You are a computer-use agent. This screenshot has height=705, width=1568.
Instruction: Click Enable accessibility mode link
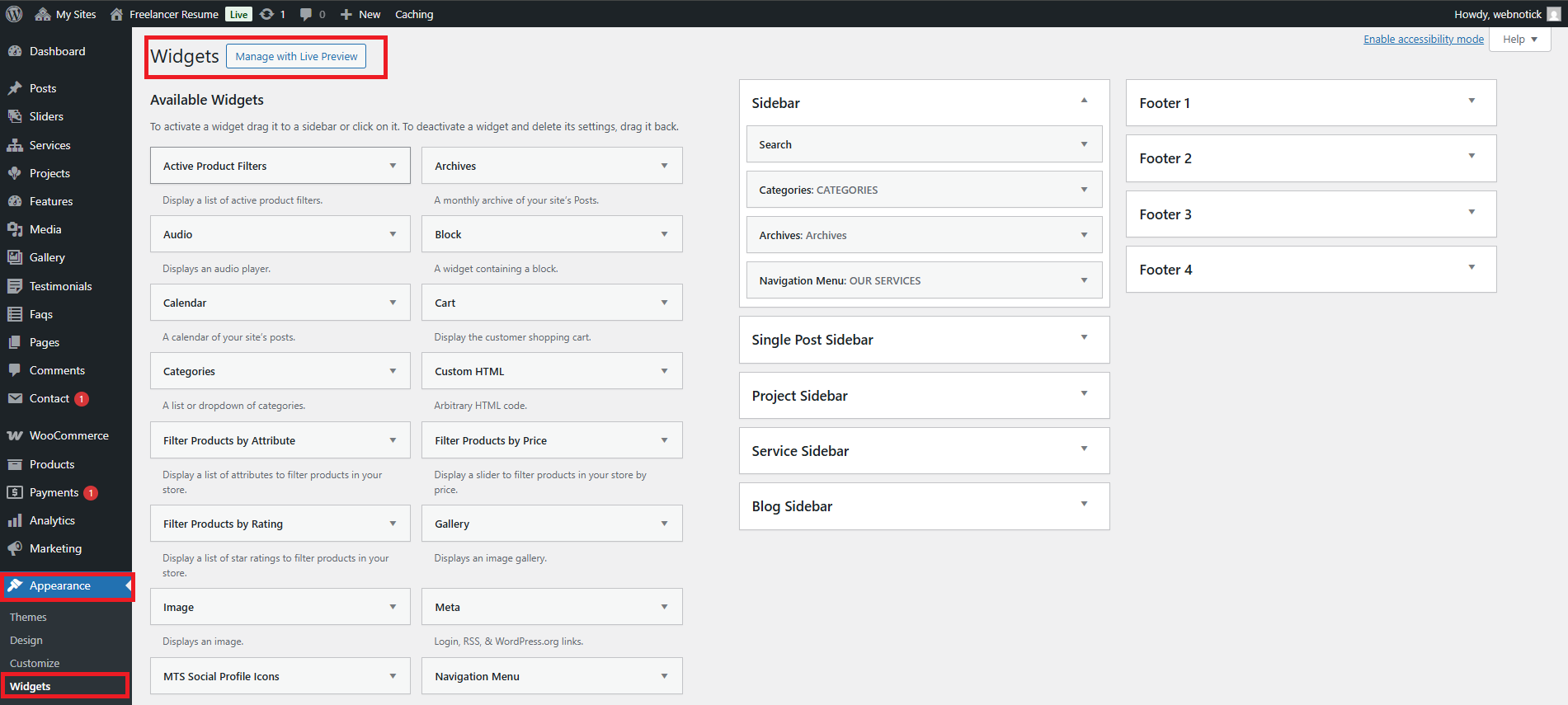(x=1423, y=40)
